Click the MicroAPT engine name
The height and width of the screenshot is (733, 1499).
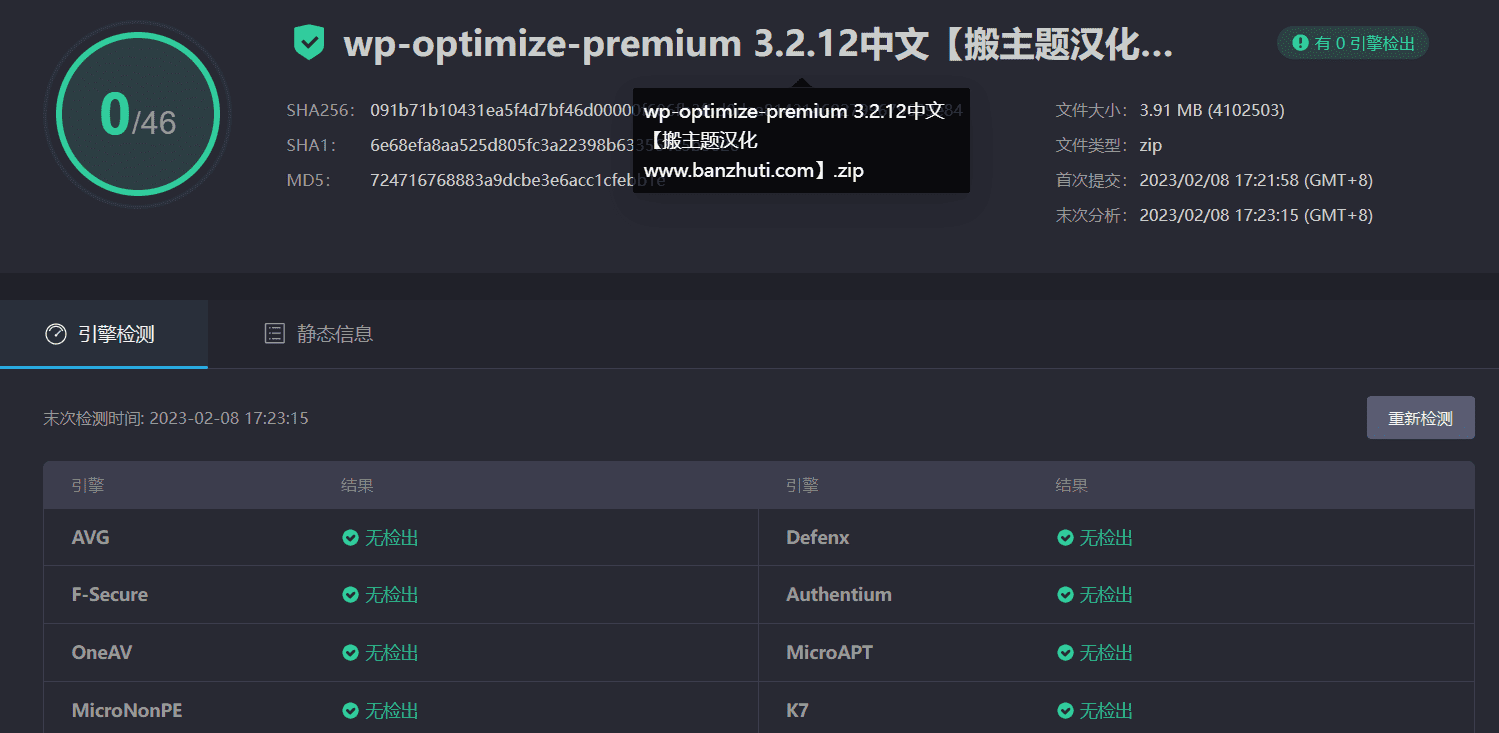coord(830,653)
